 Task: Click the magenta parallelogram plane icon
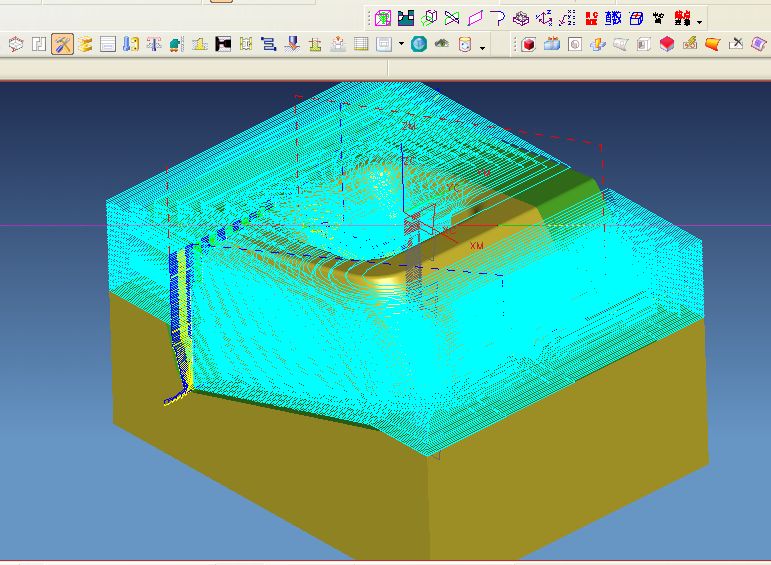click(x=475, y=19)
